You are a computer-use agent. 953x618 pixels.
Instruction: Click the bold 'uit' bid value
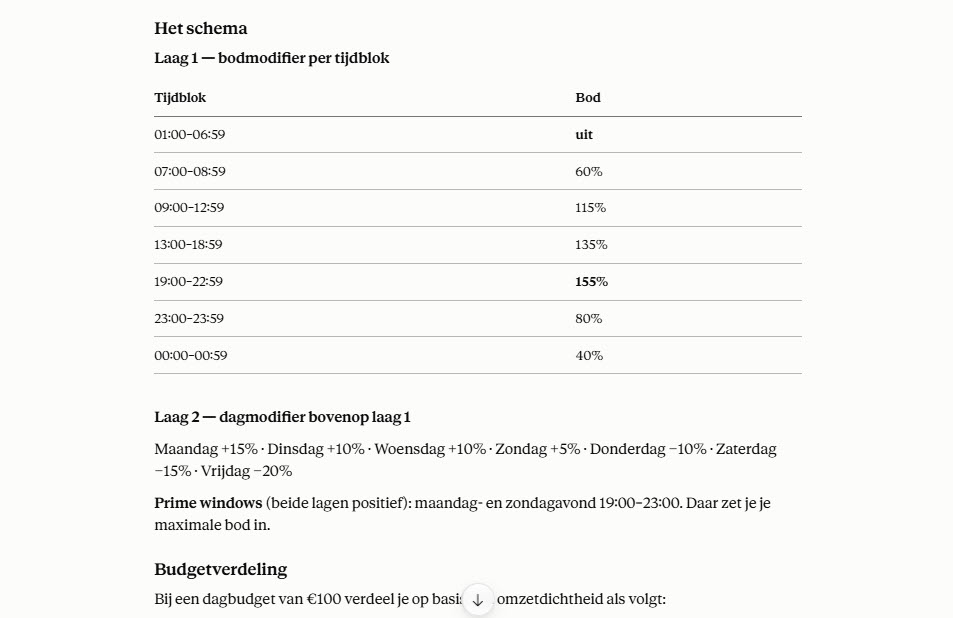click(584, 134)
